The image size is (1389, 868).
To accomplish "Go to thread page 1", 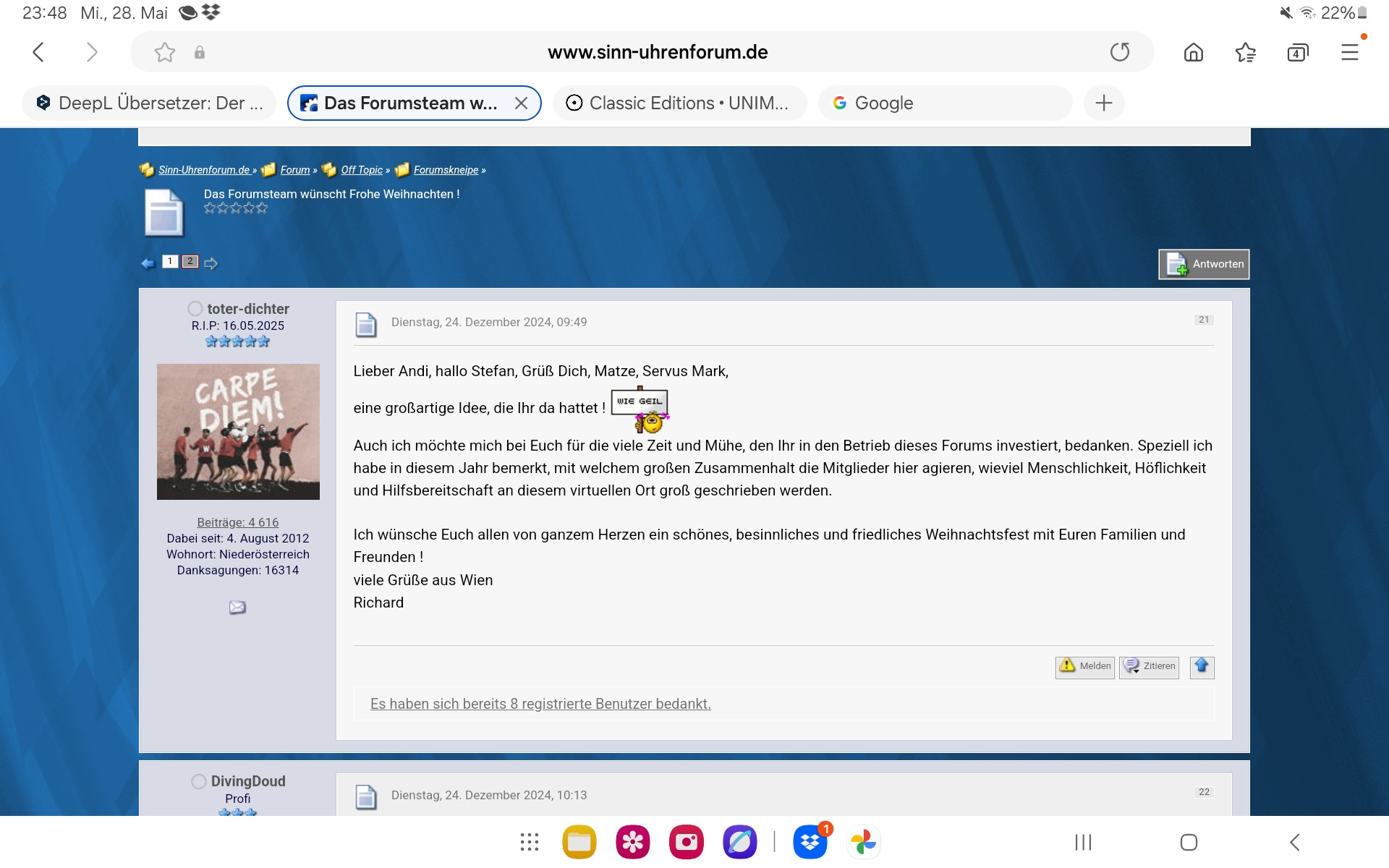I will point(170,262).
